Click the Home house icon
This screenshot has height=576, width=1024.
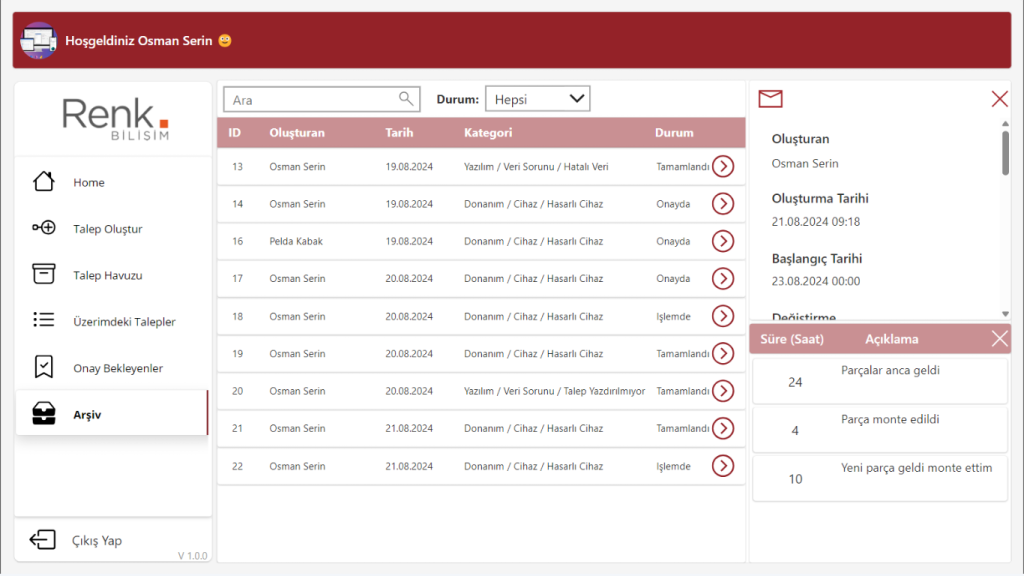click(x=44, y=182)
